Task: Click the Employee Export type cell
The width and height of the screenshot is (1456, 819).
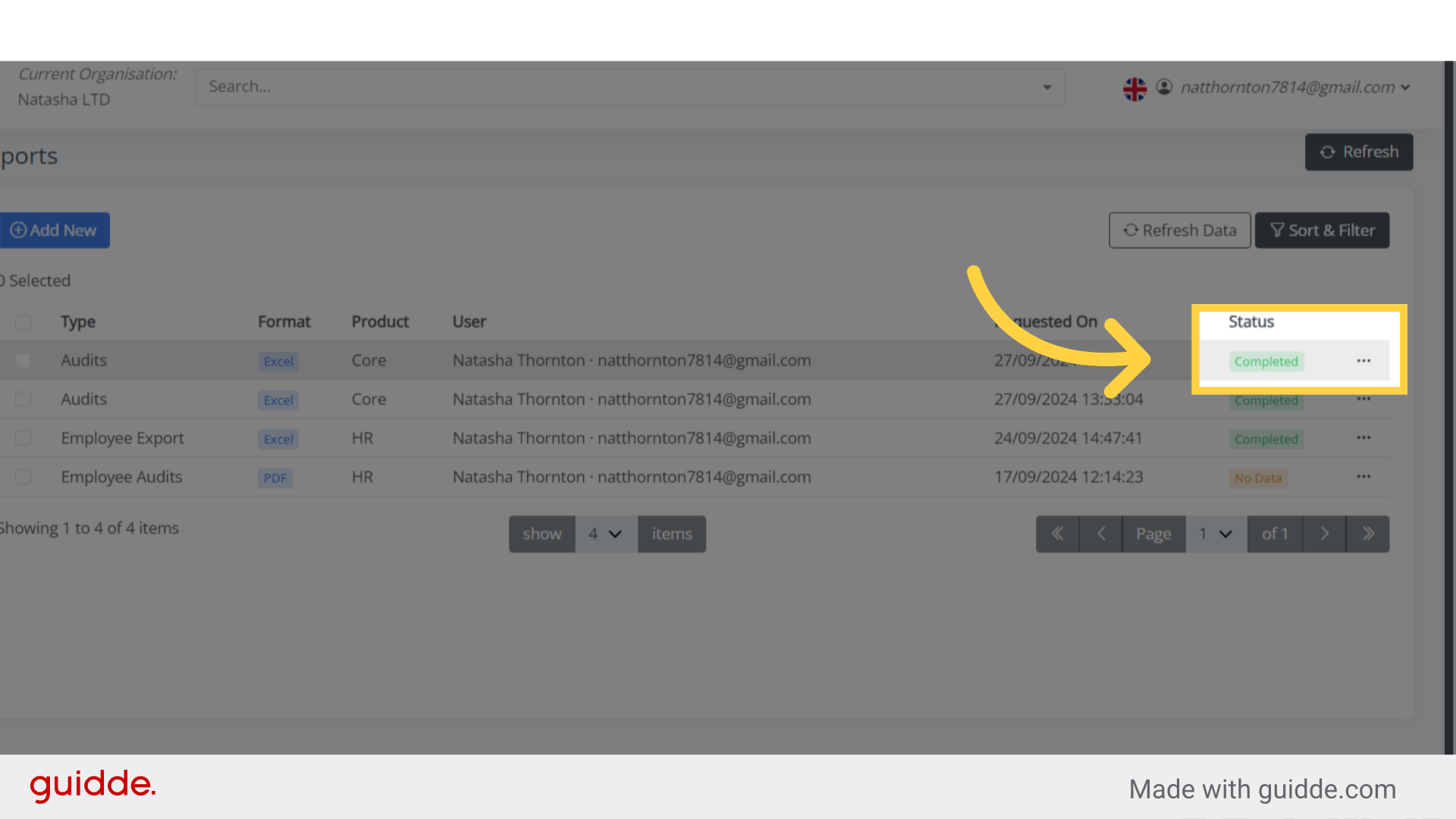Action: pos(123,438)
